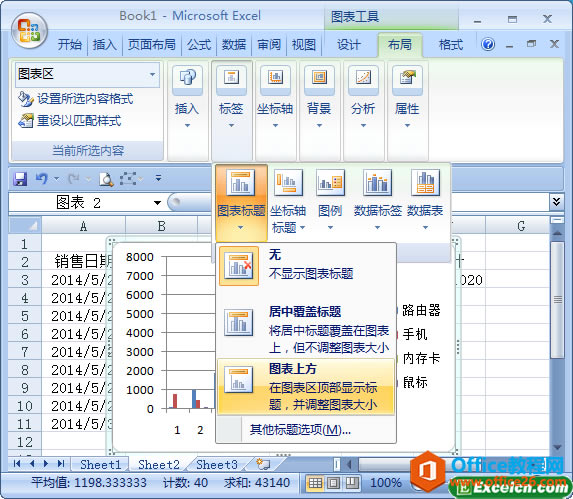Switch to the 设计 (Design) tab
Viewport: 573px width, 499px height.
(349, 45)
